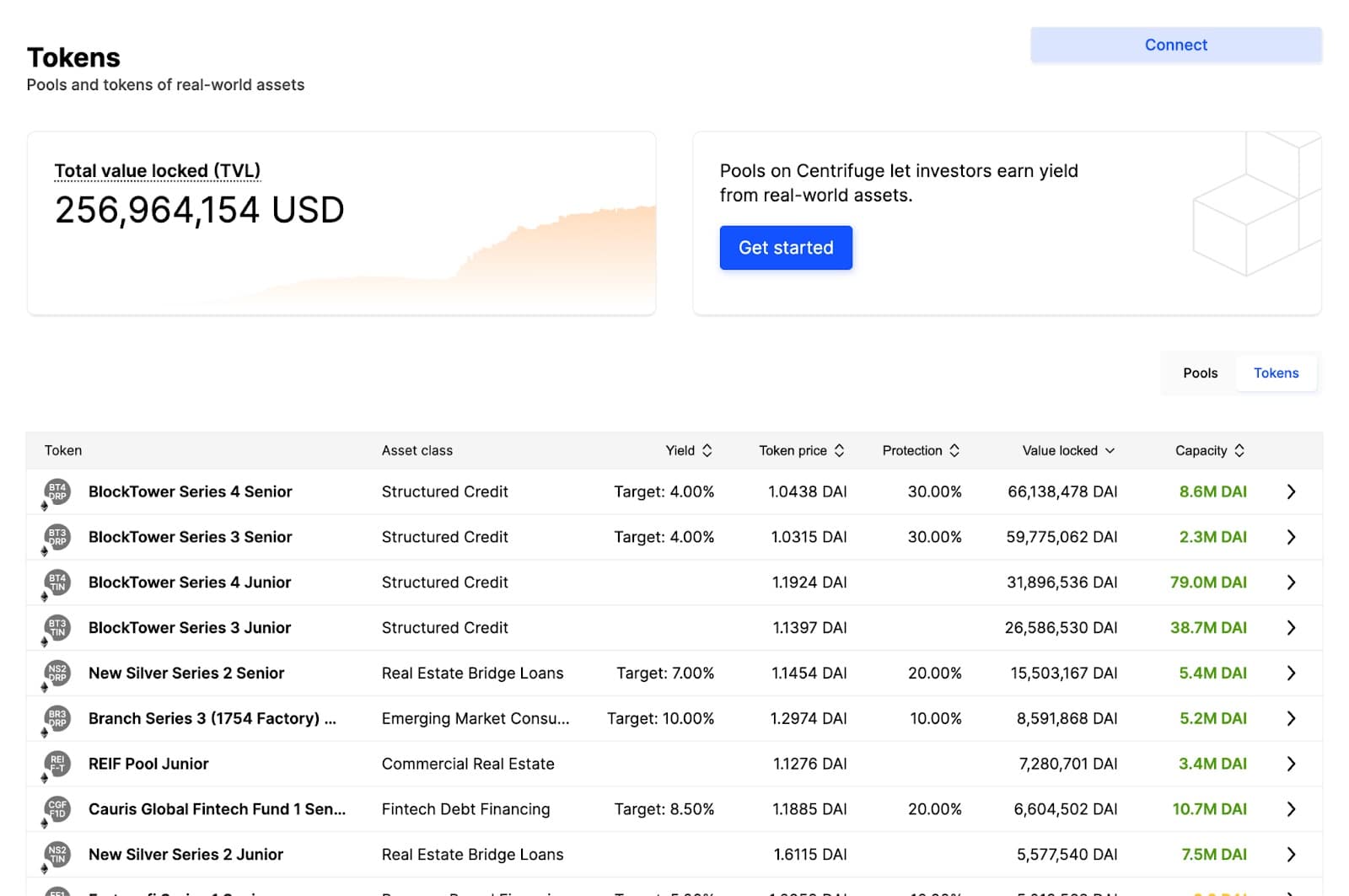This screenshot has width=1349, height=896.
Task: Click the 2.3M DAI capacity value
Action: tap(1212, 537)
